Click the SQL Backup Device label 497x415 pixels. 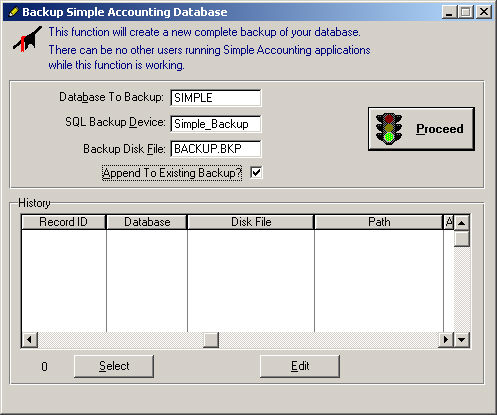point(115,122)
